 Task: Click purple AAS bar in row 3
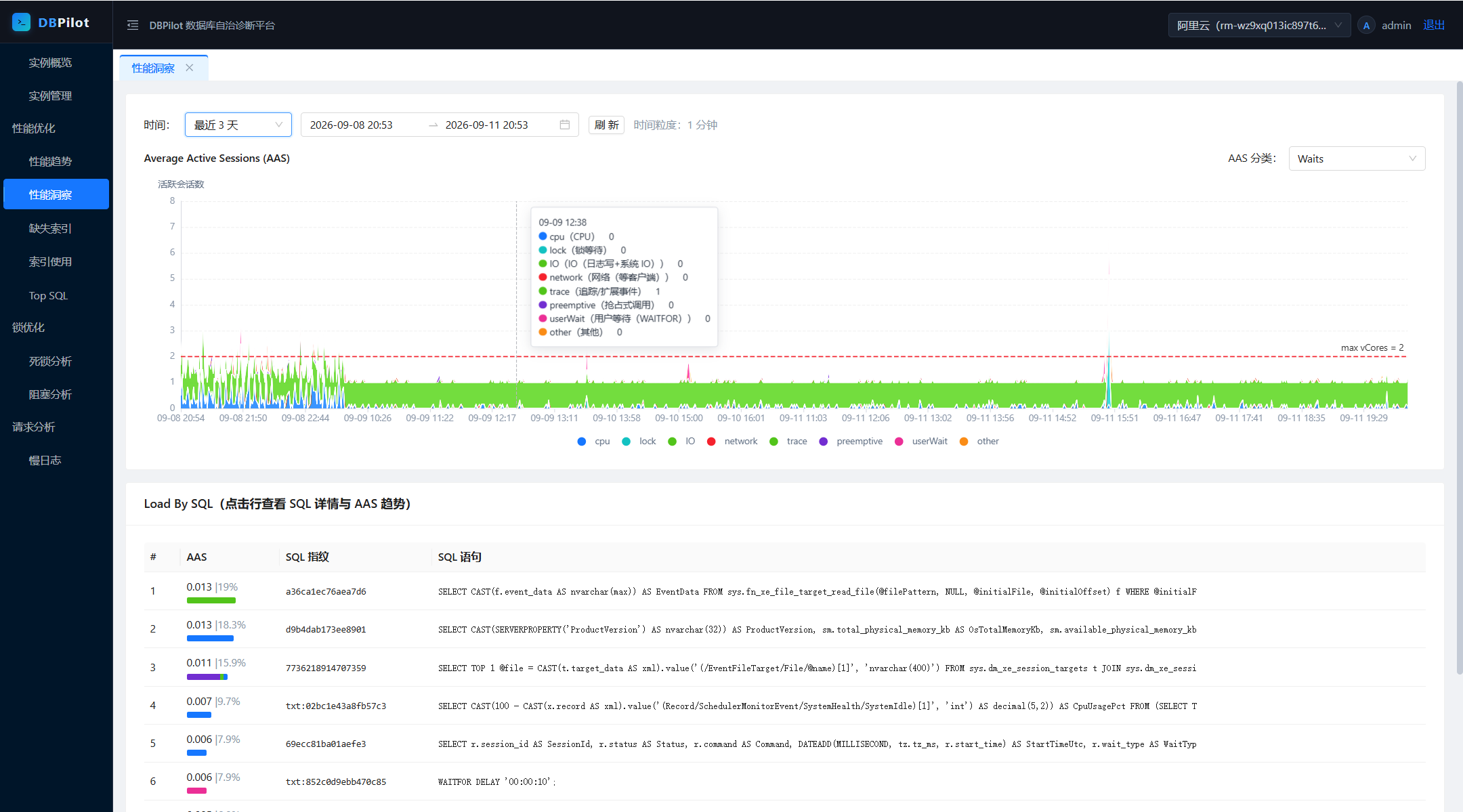pos(203,677)
